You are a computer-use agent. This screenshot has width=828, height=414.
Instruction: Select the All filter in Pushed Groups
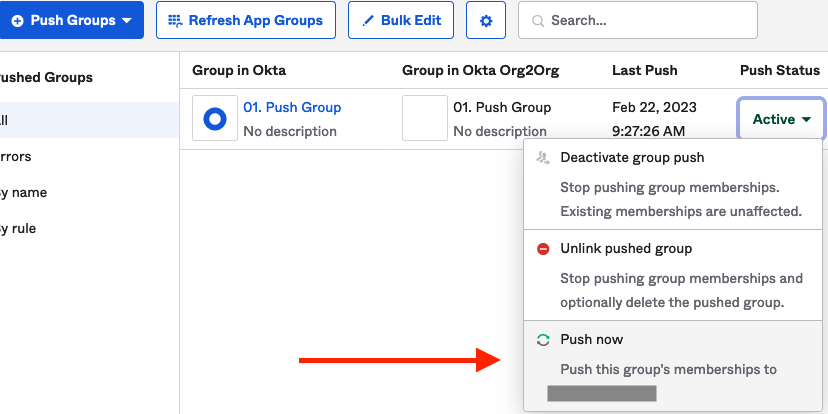tap(90, 120)
